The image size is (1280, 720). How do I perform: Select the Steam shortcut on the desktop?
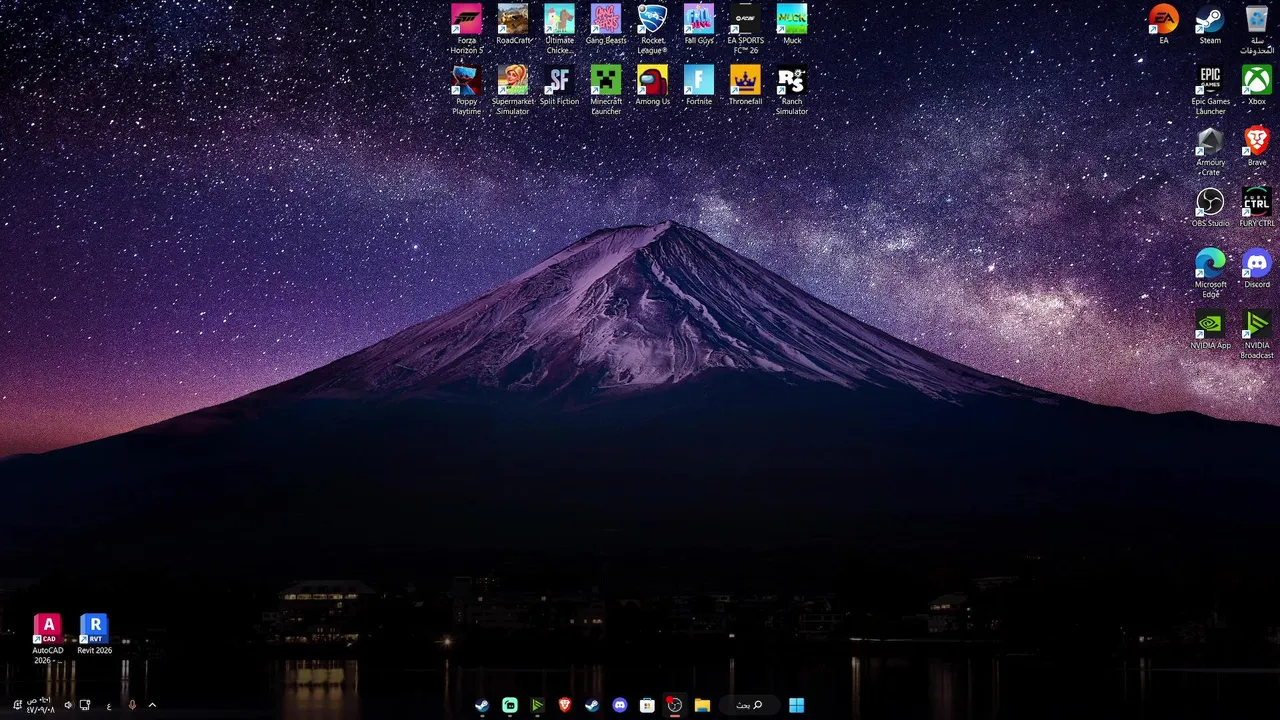pyautogui.click(x=1210, y=25)
